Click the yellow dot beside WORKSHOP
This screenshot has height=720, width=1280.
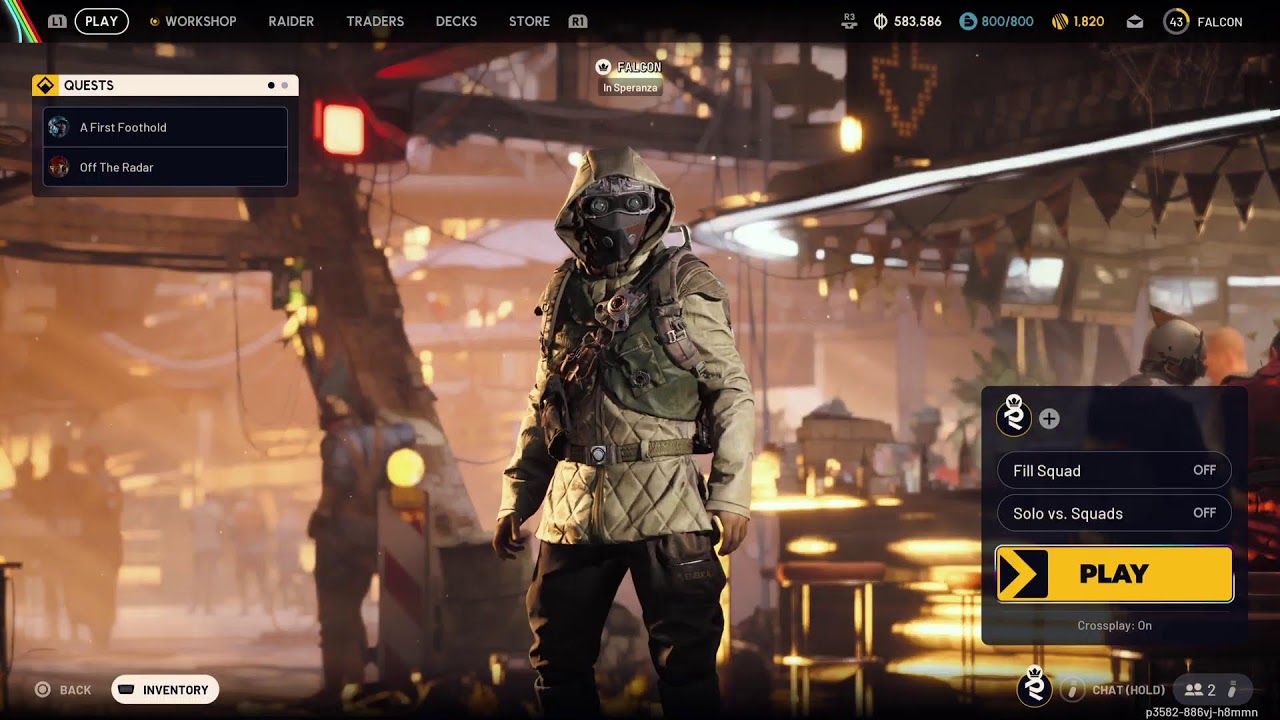[154, 21]
